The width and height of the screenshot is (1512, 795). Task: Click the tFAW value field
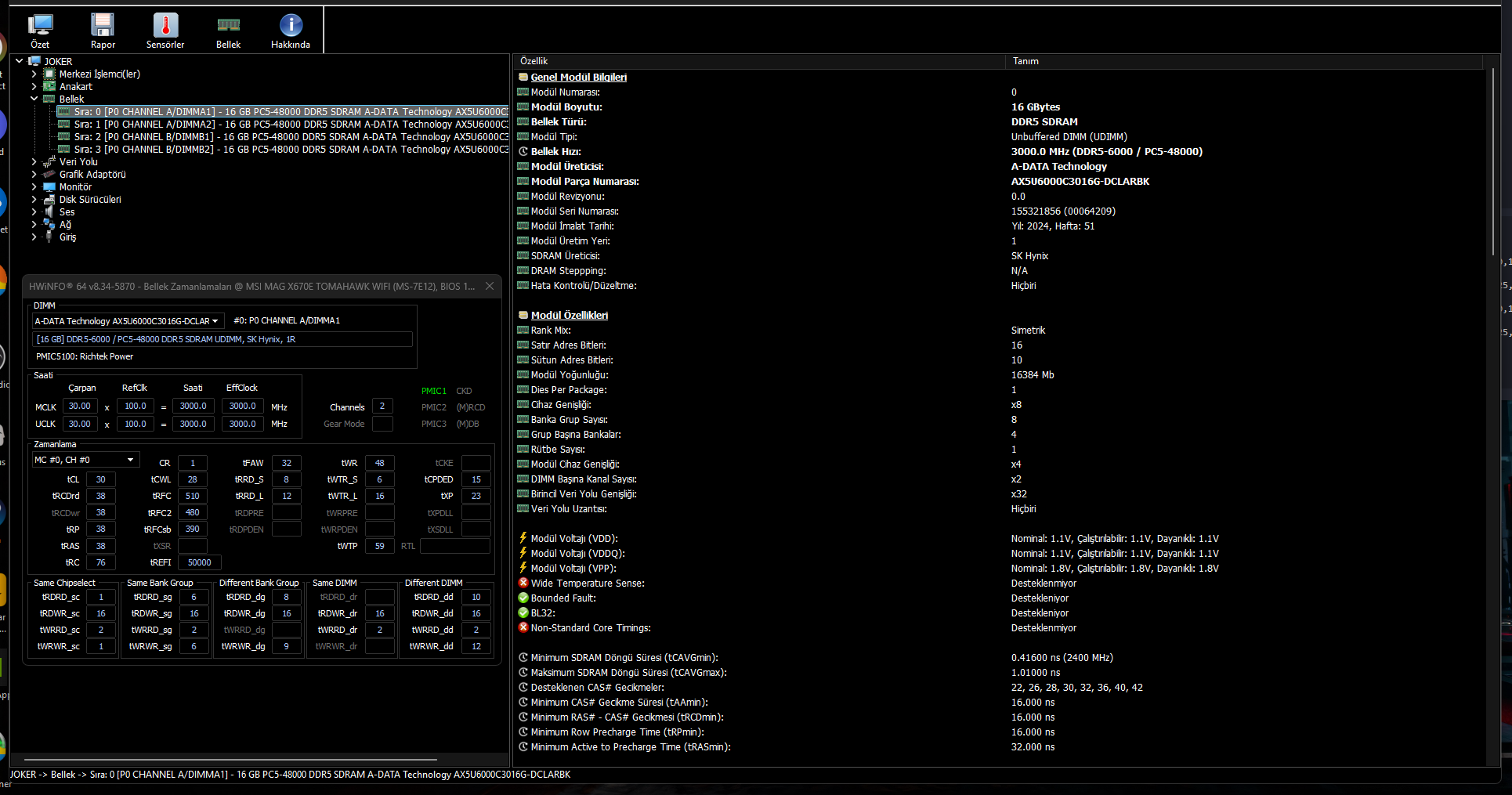[287, 463]
